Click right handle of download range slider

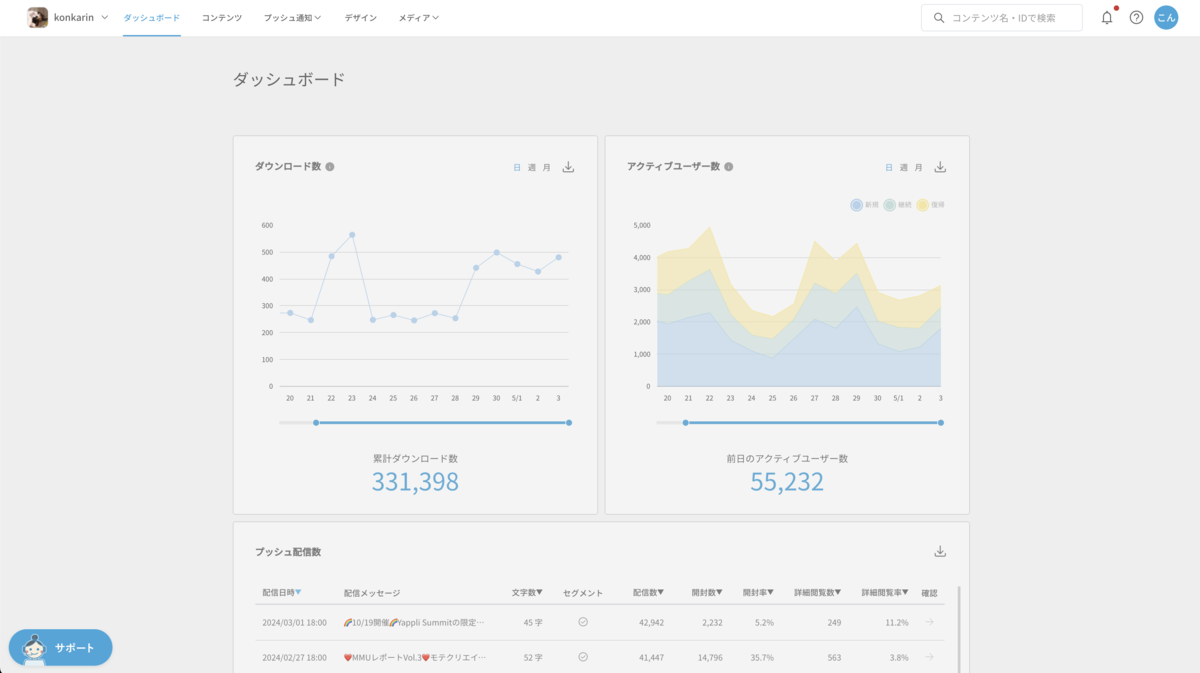[569, 423]
